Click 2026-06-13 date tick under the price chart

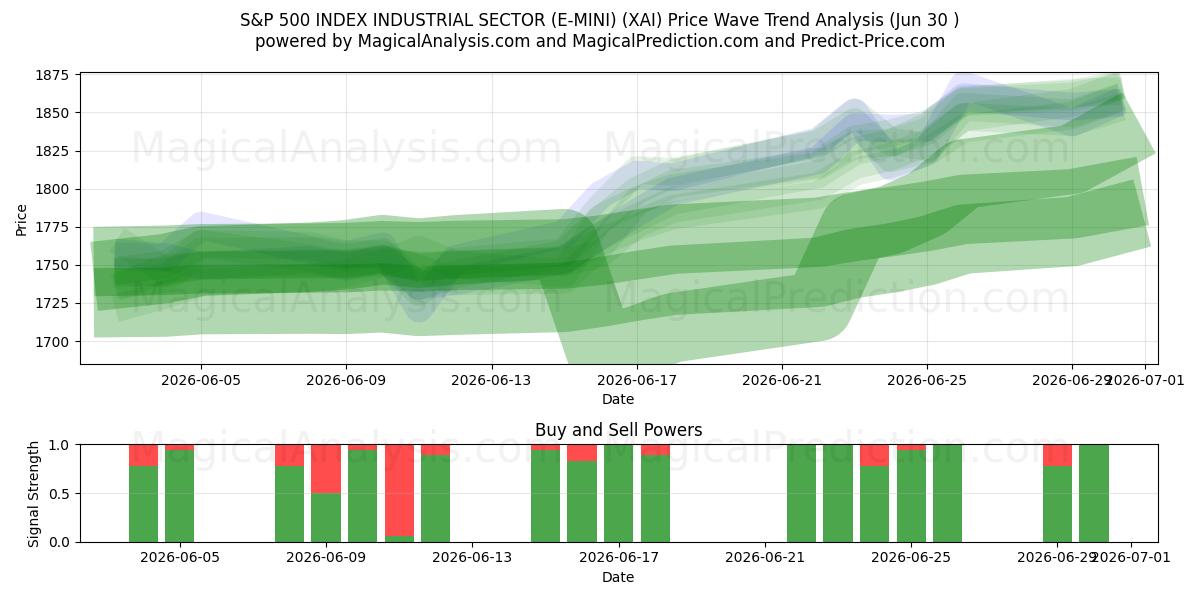point(491,380)
